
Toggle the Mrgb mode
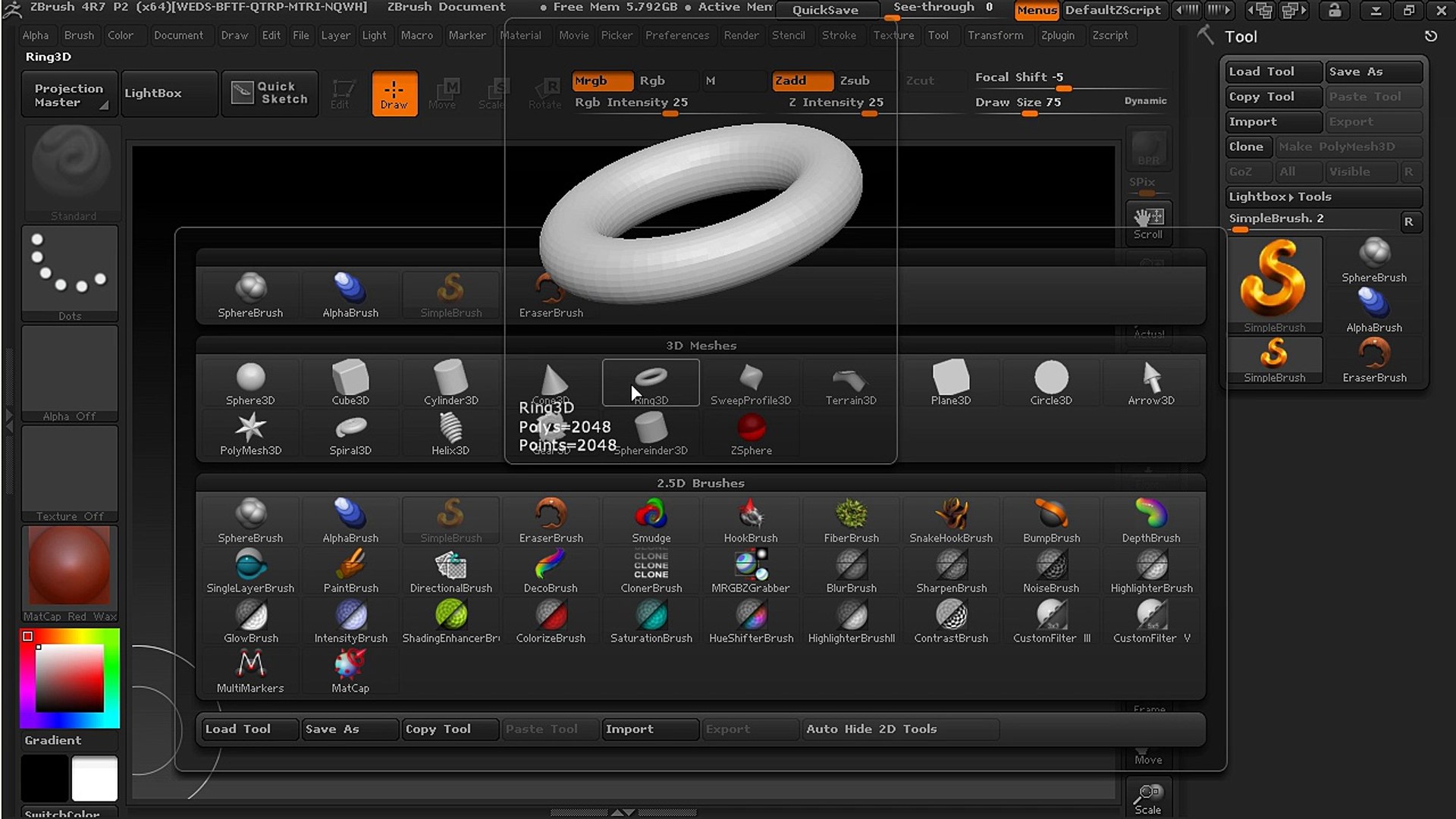point(602,80)
